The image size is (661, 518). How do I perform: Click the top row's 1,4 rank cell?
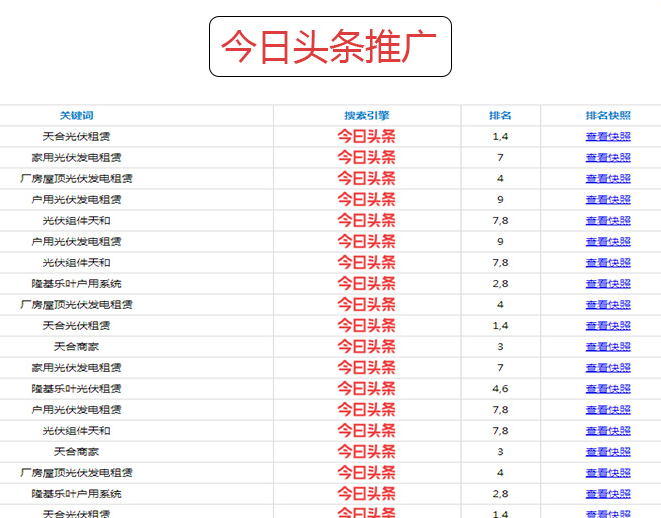coord(500,137)
